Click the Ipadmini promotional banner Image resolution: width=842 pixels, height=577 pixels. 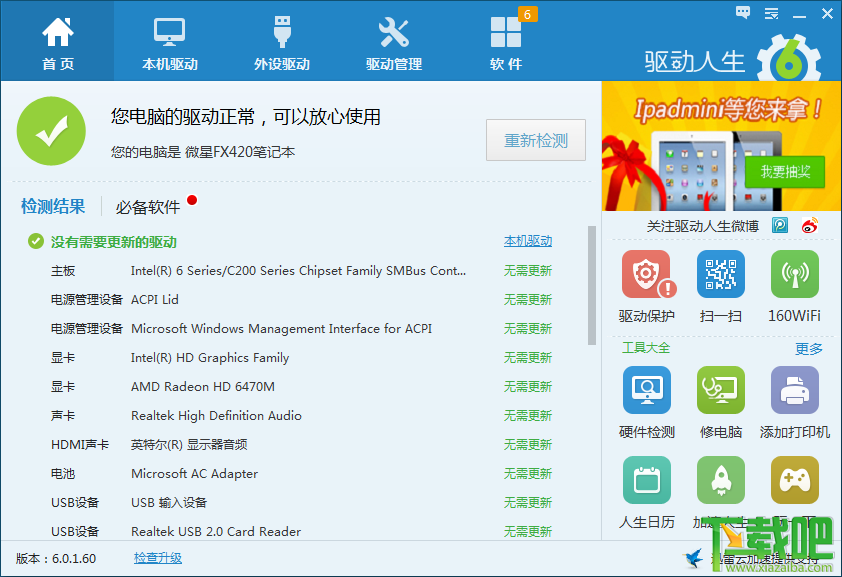coord(721,146)
